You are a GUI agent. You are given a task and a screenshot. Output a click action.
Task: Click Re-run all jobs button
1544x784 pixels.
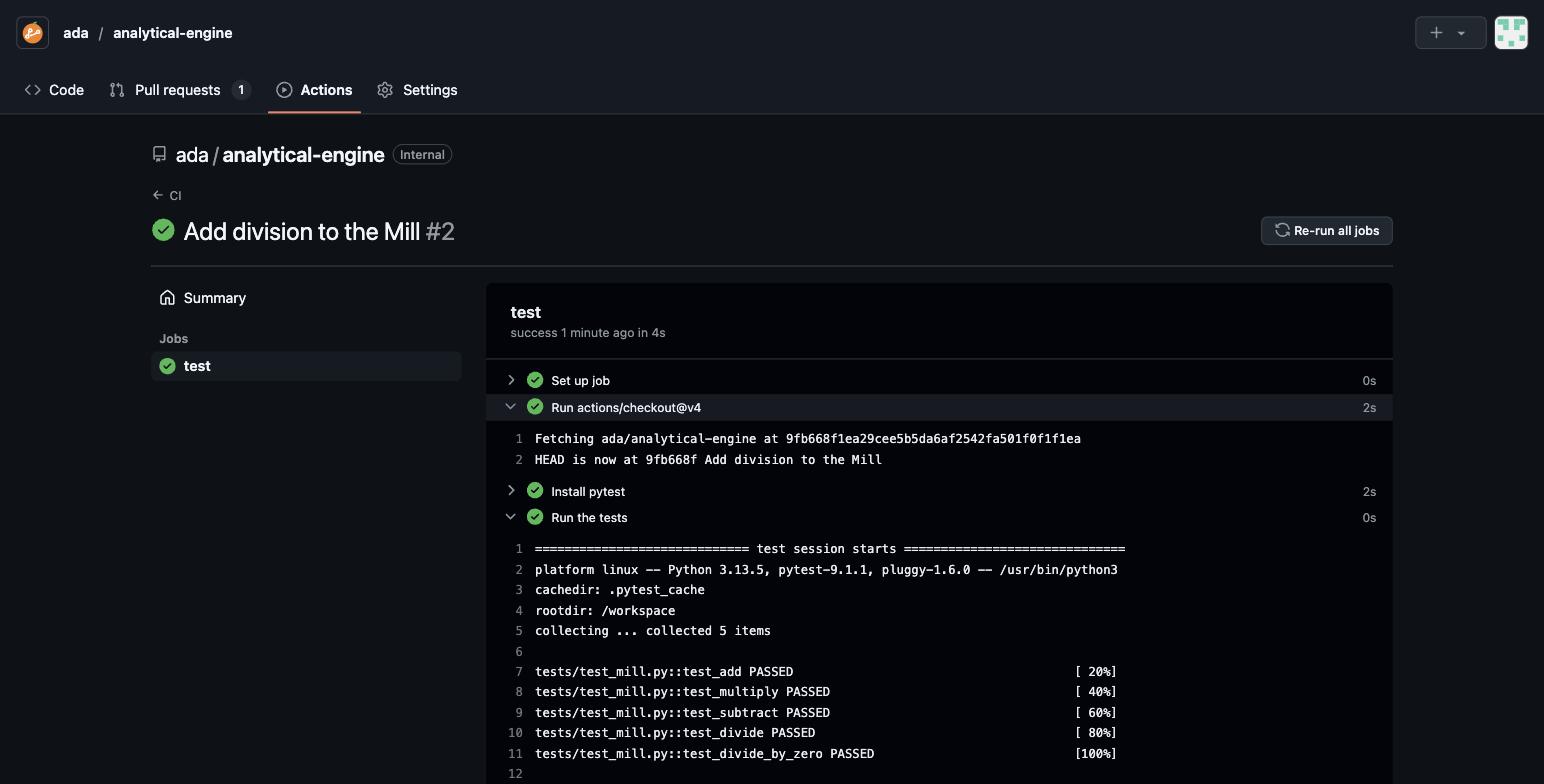[1326, 231]
